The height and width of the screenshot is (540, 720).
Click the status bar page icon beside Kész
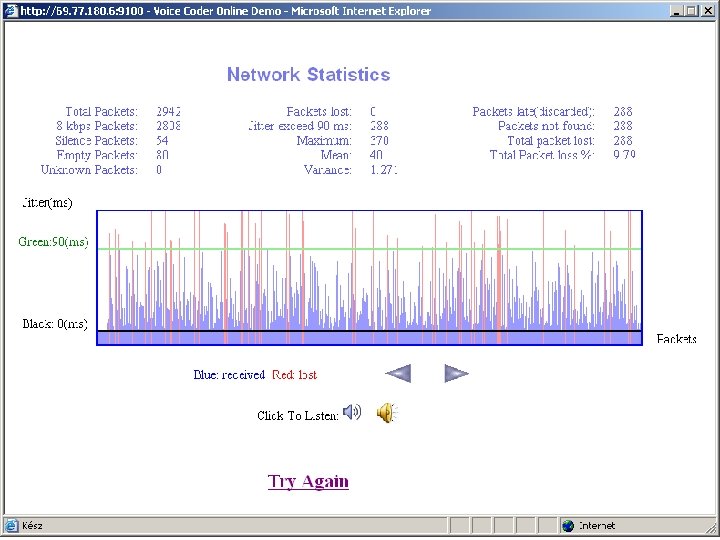point(11,525)
